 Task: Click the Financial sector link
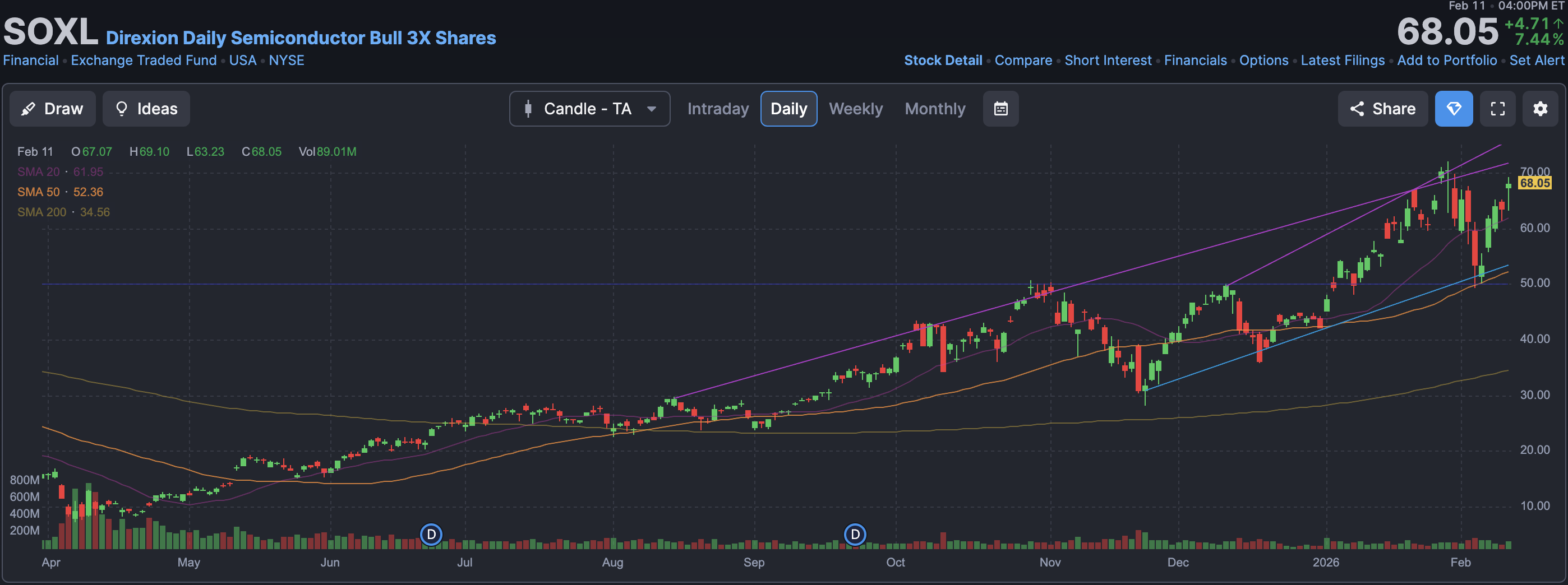point(31,60)
